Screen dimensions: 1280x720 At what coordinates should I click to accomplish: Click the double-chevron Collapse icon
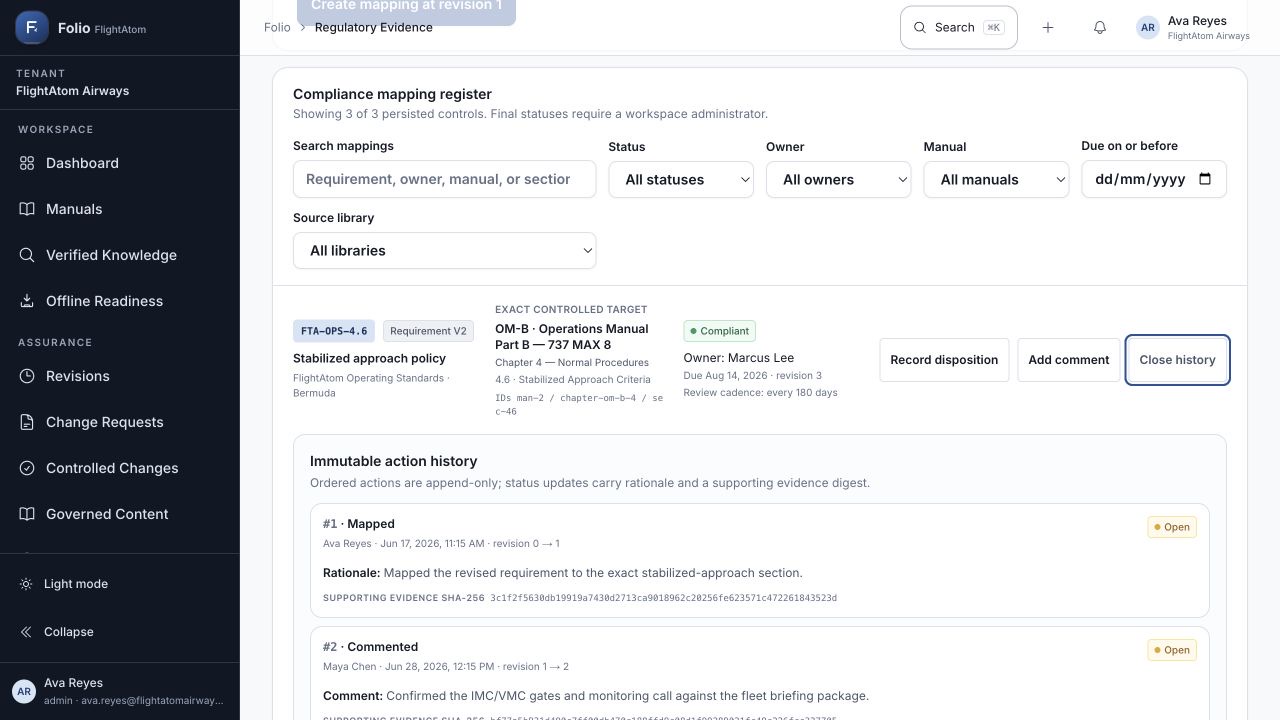coord(26,632)
